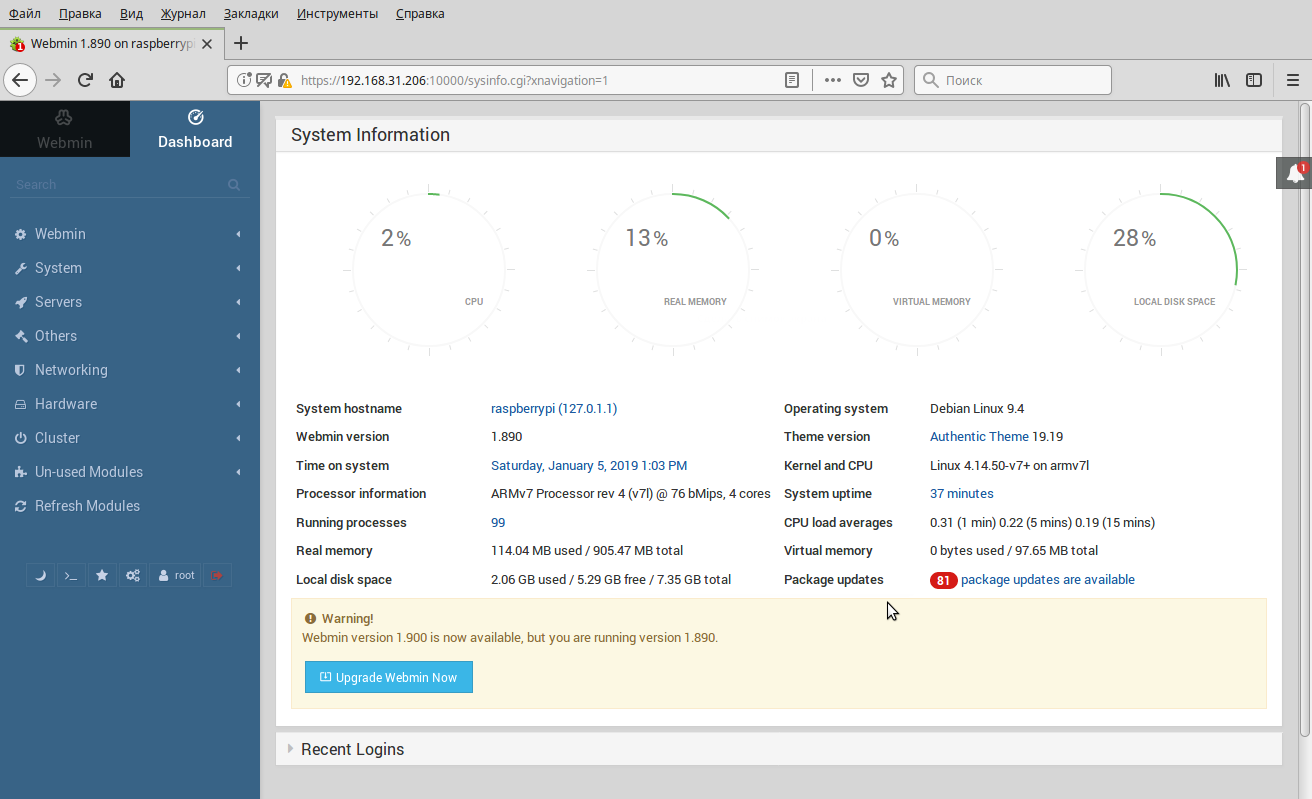Click the Virtual Memory gauge
Screen dimensions: 1312x799
[917, 270]
